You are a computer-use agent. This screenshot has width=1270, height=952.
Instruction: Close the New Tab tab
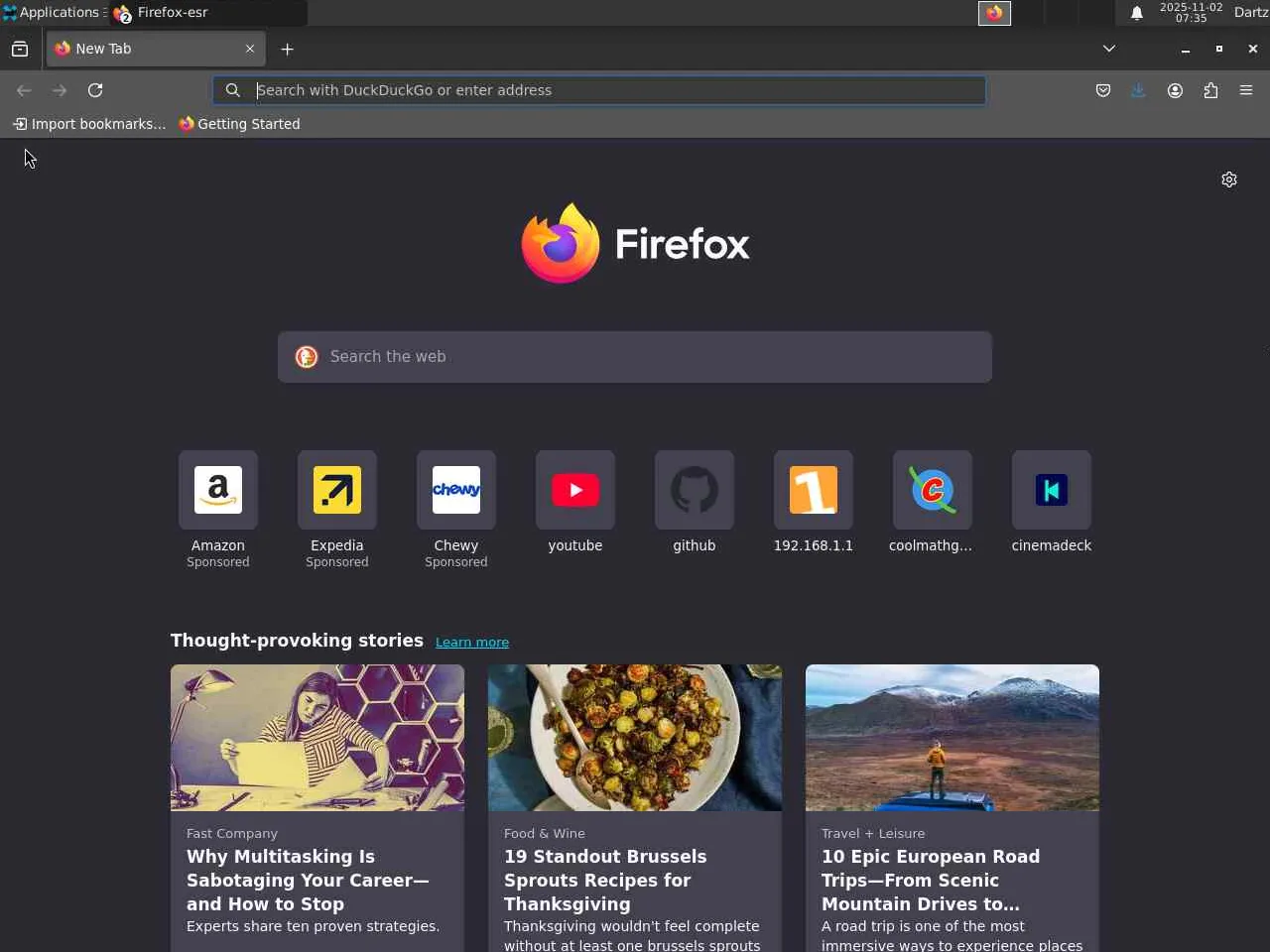point(250,49)
